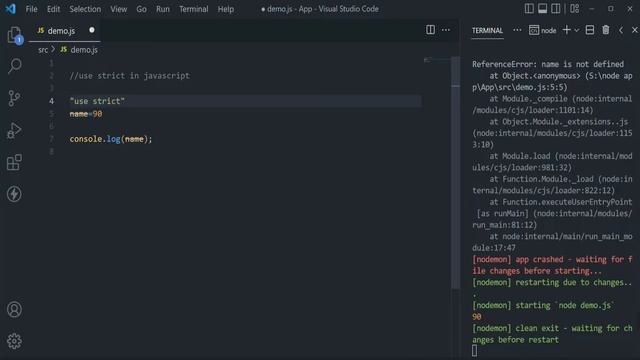
Task: Click the clean exit nodemon message
Action: pos(552,334)
